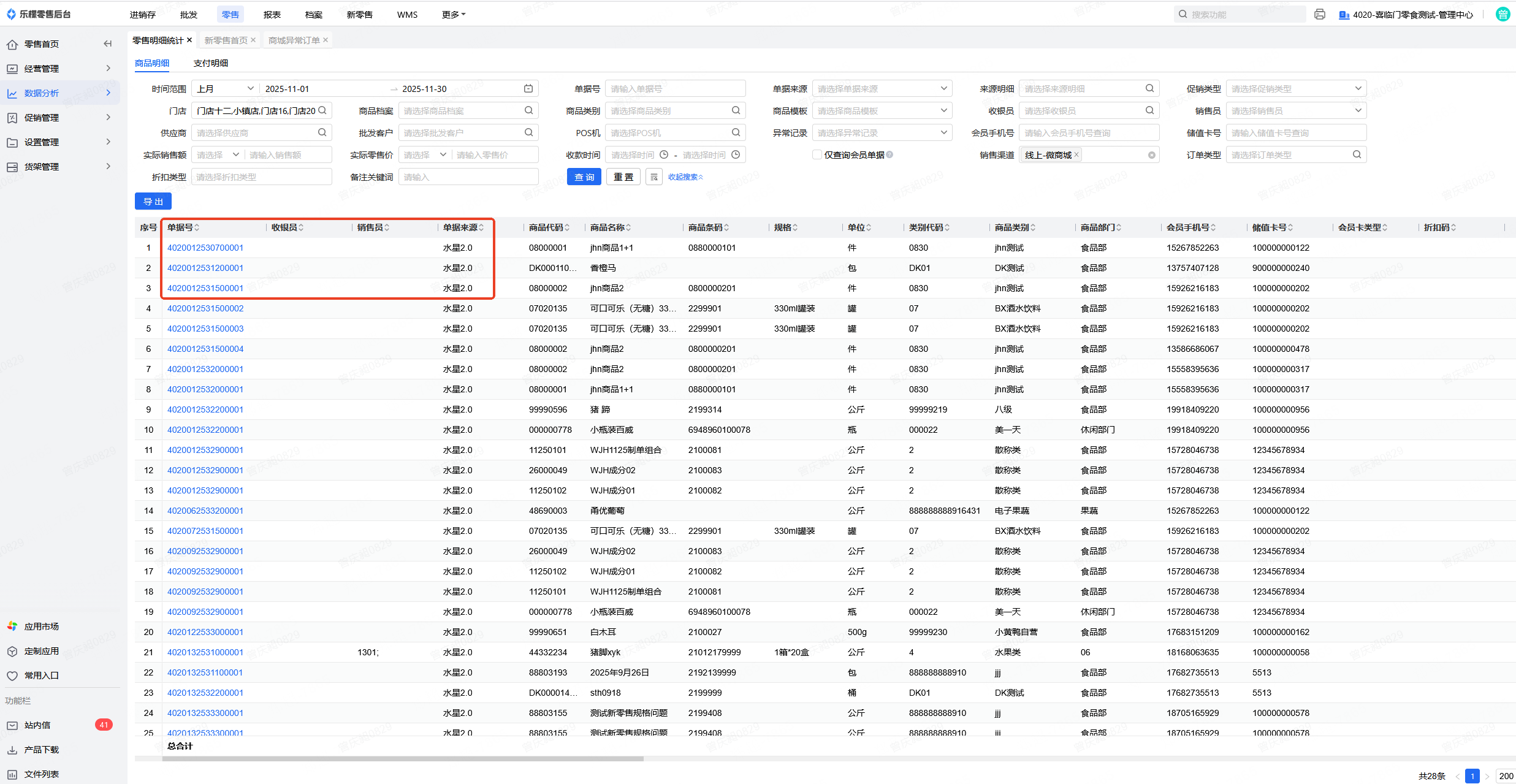
Task: Open 产品下载 from sidebar
Action: pos(41,750)
